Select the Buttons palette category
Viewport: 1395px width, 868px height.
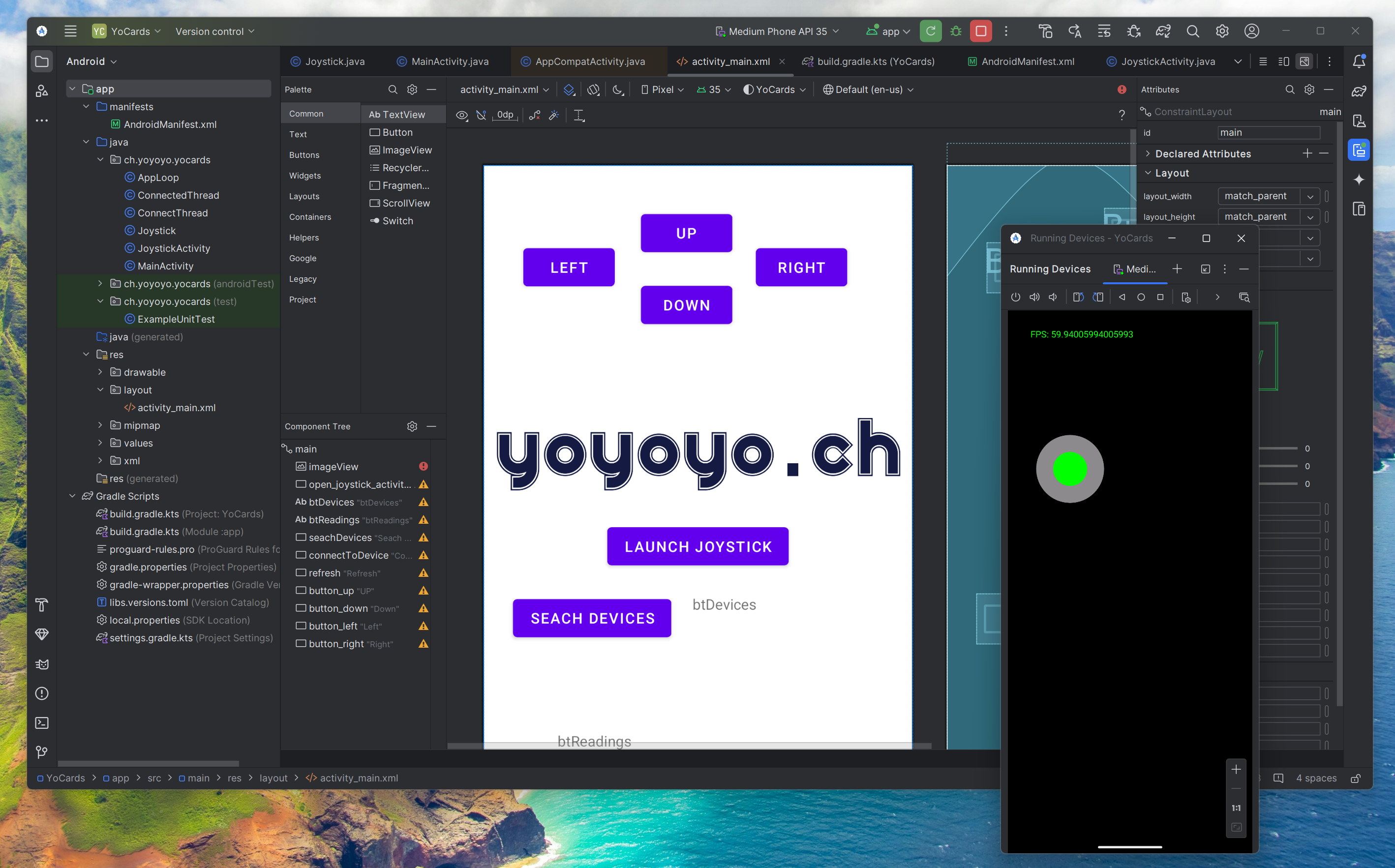[x=304, y=155]
